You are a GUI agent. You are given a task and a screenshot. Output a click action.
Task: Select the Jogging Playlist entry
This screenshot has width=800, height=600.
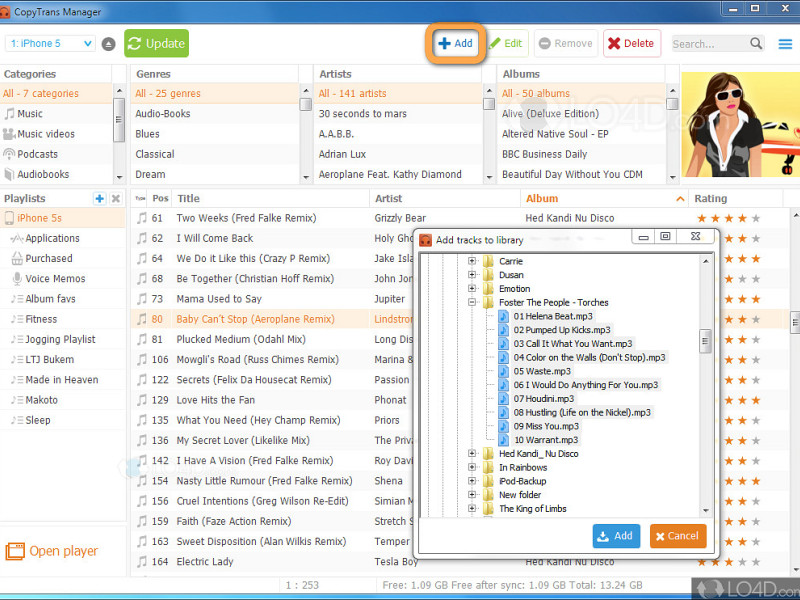62,339
